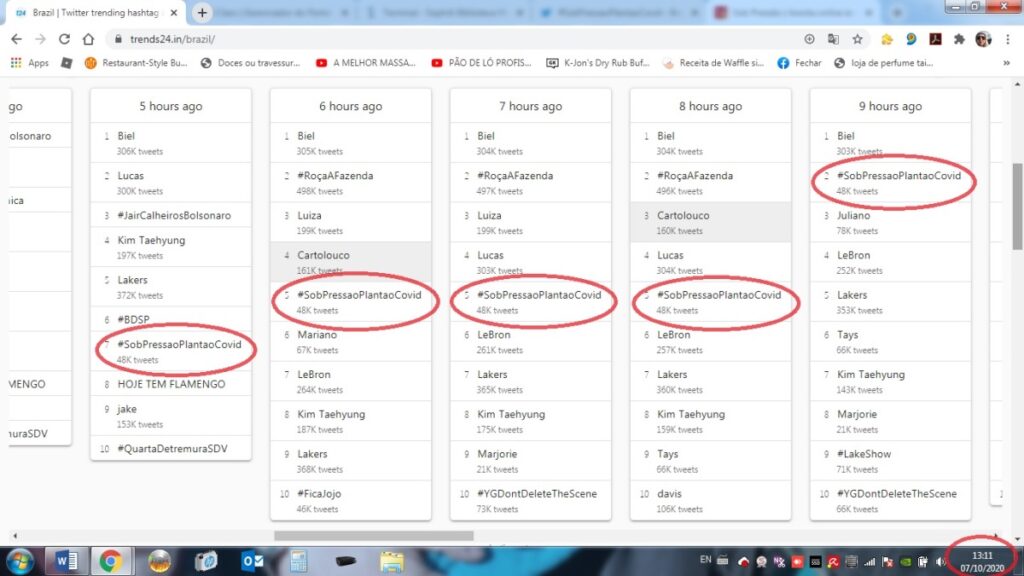
Task: Open K-Jon's Dry Rub Buf... bookmark
Action: pyautogui.click(x=598, y=63)
